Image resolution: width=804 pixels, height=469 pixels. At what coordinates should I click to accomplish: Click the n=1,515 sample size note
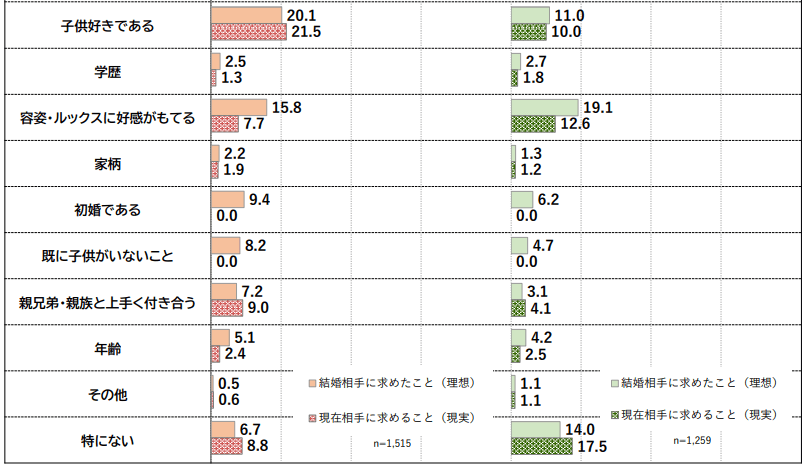click(x=393, y=441)
